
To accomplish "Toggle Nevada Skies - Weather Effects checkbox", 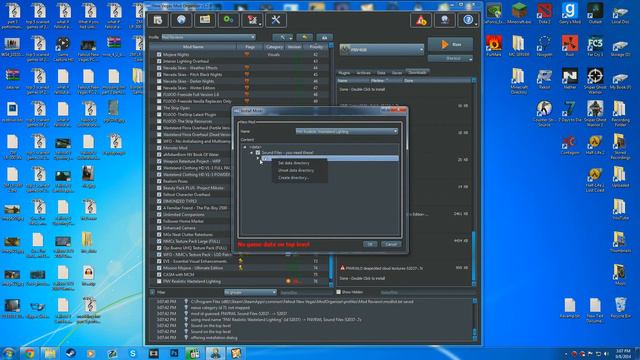I will click(159, 68).
